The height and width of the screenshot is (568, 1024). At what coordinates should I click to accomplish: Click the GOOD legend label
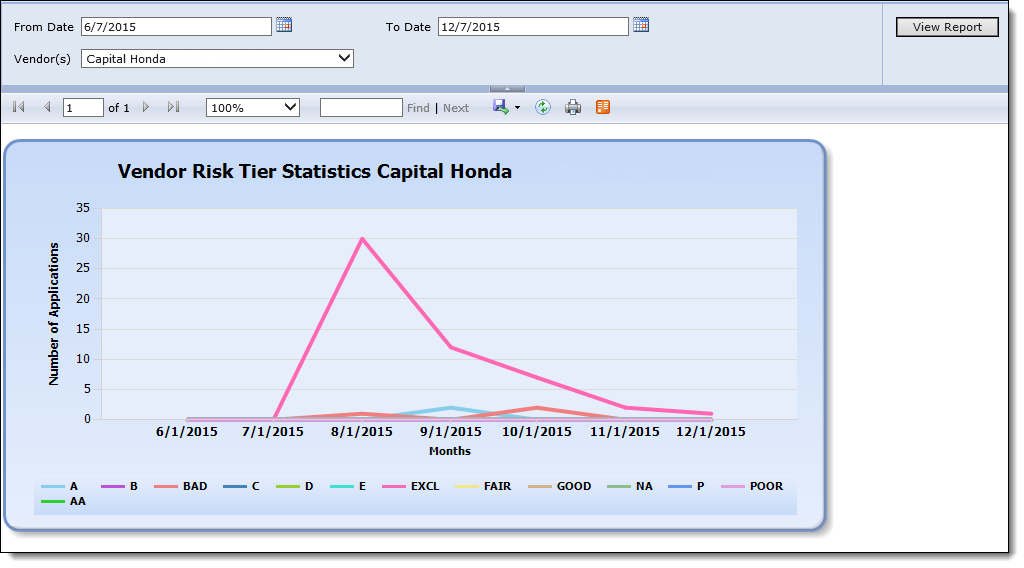point(574,486)
